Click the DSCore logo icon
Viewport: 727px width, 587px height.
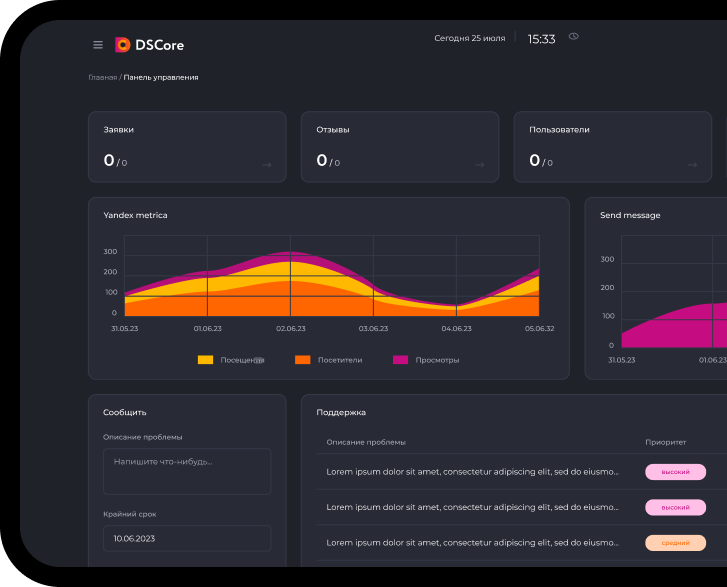tap(123, 45)
